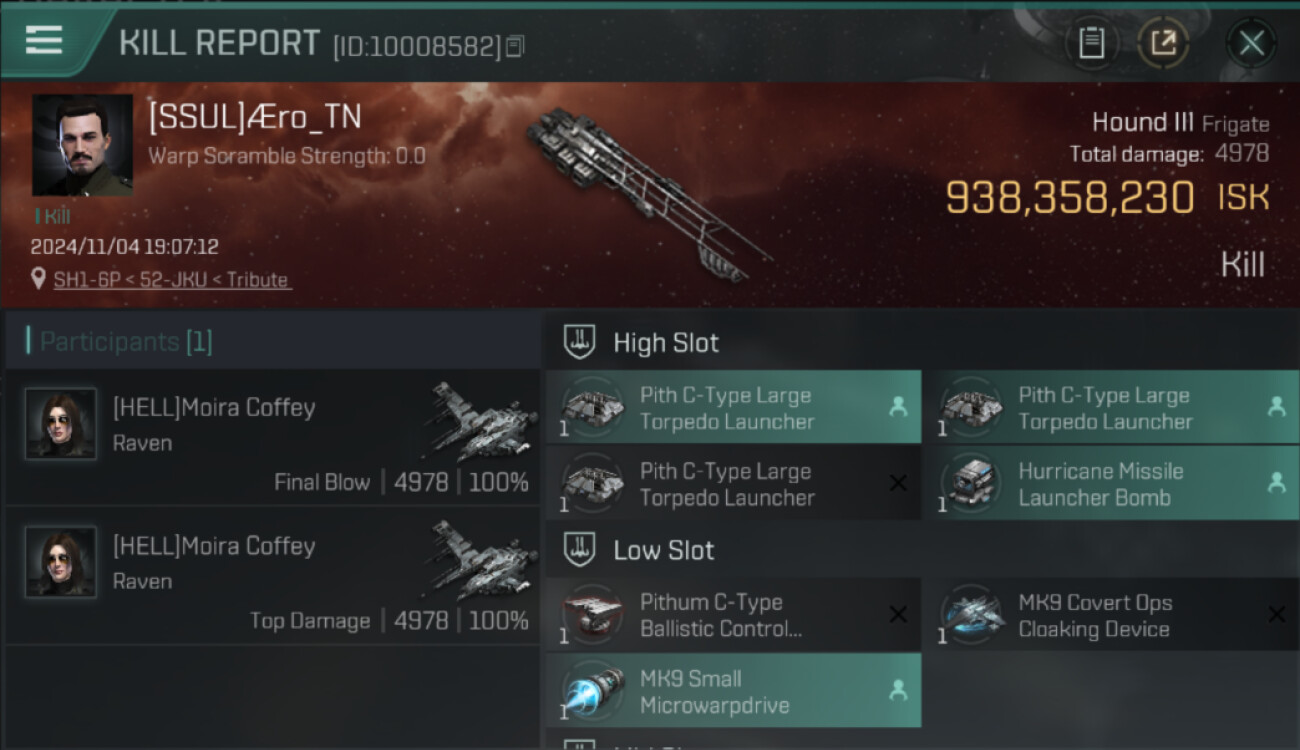Close the kill report window
Viewport: 1300px width, 750px height.
pos(1251,43)
